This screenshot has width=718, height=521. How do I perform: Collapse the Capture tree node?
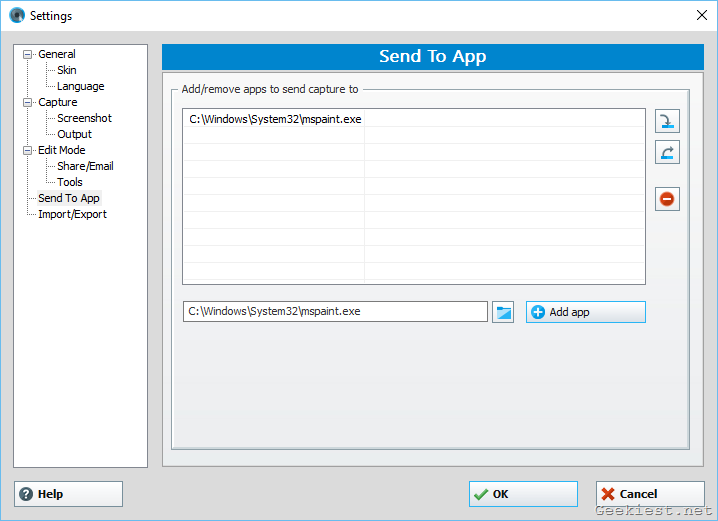point(28,102)
